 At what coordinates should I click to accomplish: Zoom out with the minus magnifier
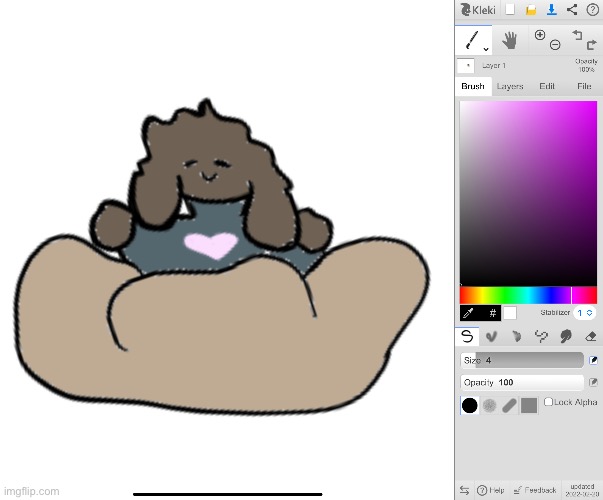tap(555, 45)
